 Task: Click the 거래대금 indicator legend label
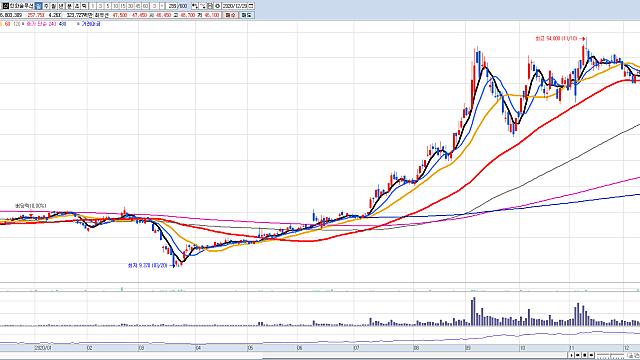point(91,24)
